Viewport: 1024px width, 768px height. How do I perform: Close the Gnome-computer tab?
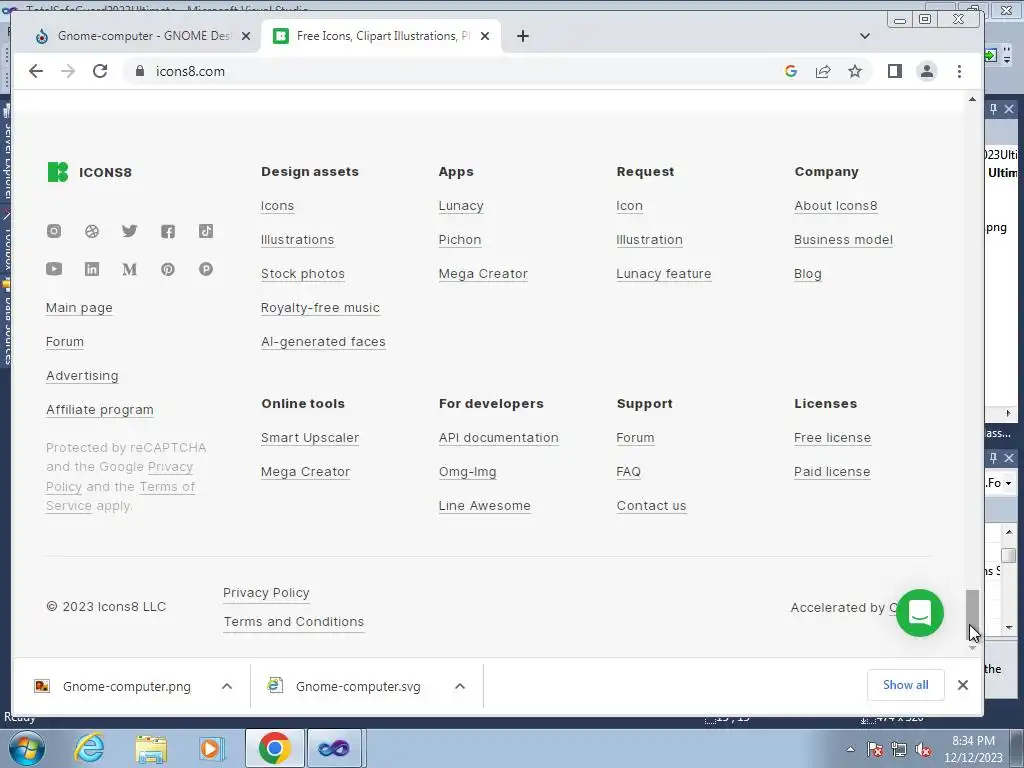tap(246, 36)
